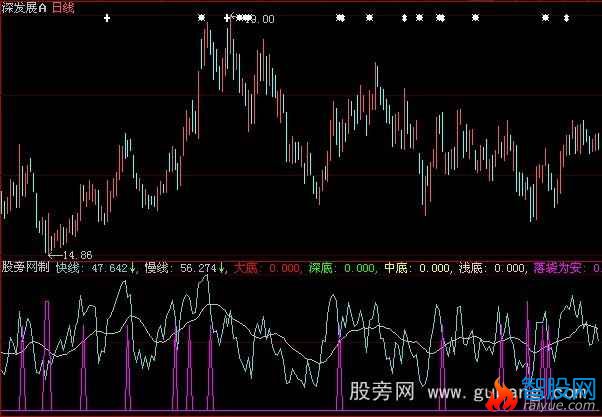Open the lone plus marker before all stars
Screen dimensions: 602x417
pos(107,18)
